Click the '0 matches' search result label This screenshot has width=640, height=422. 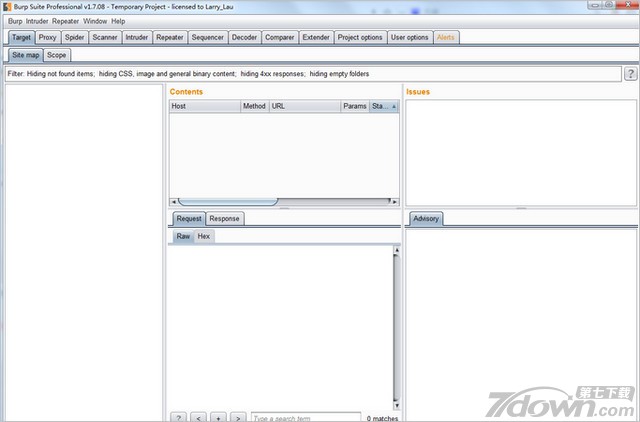[x=382, y=418]
